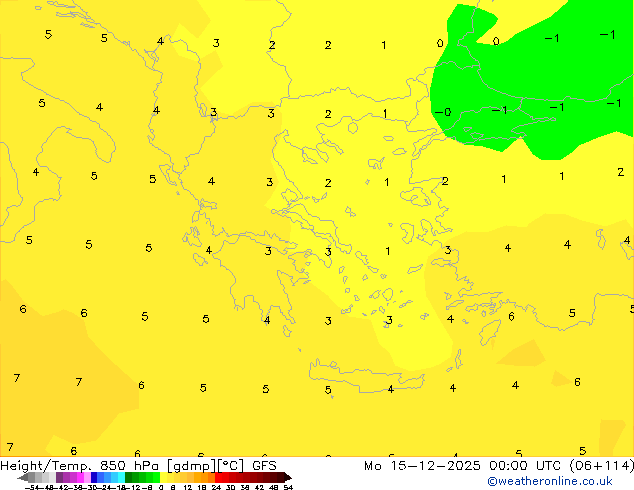Click the GFS model label in the title
Viewport: 634px width, 490px height.
pyautogui.click(x=264, y=466)
